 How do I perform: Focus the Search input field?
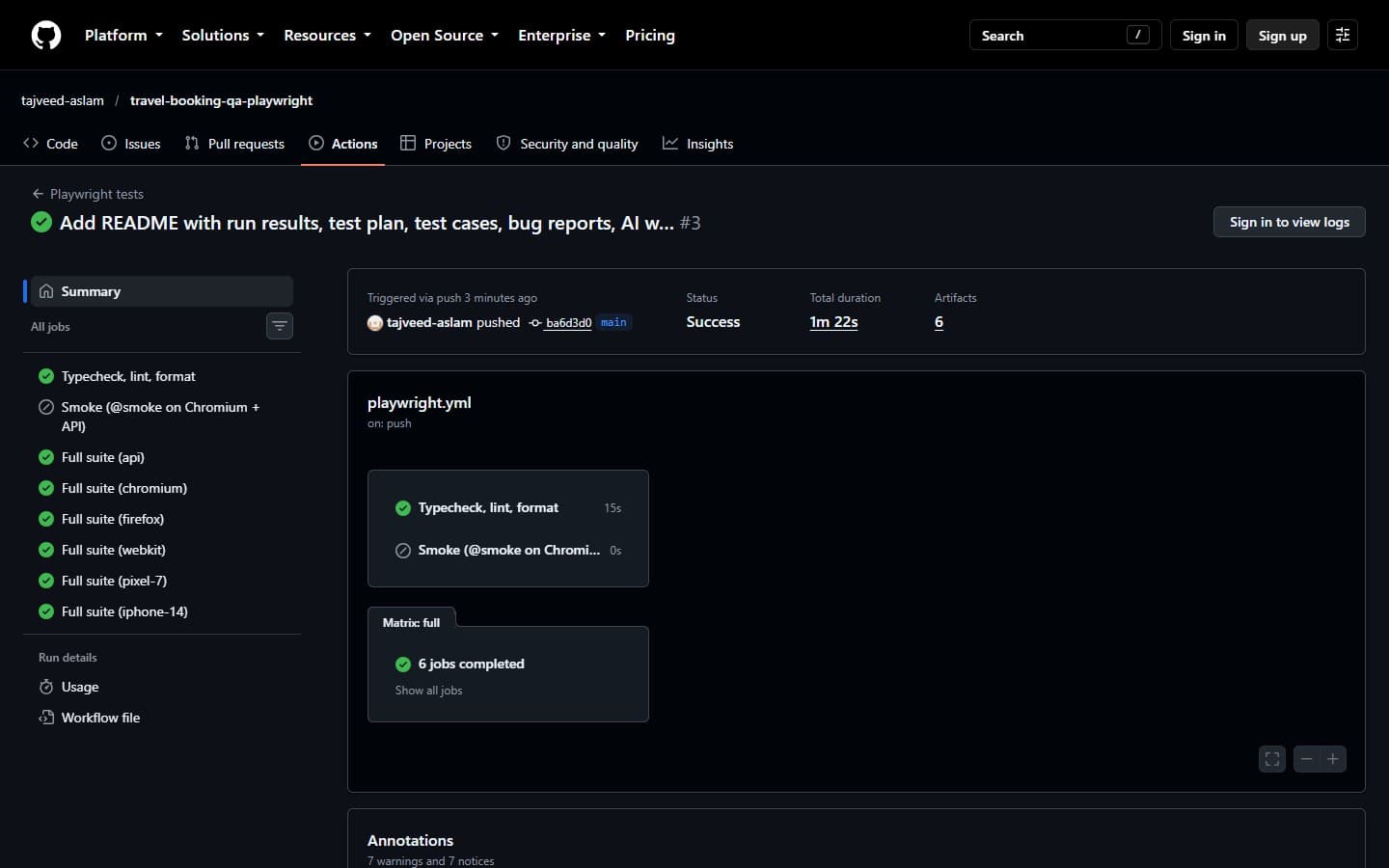coord(1065,35)
